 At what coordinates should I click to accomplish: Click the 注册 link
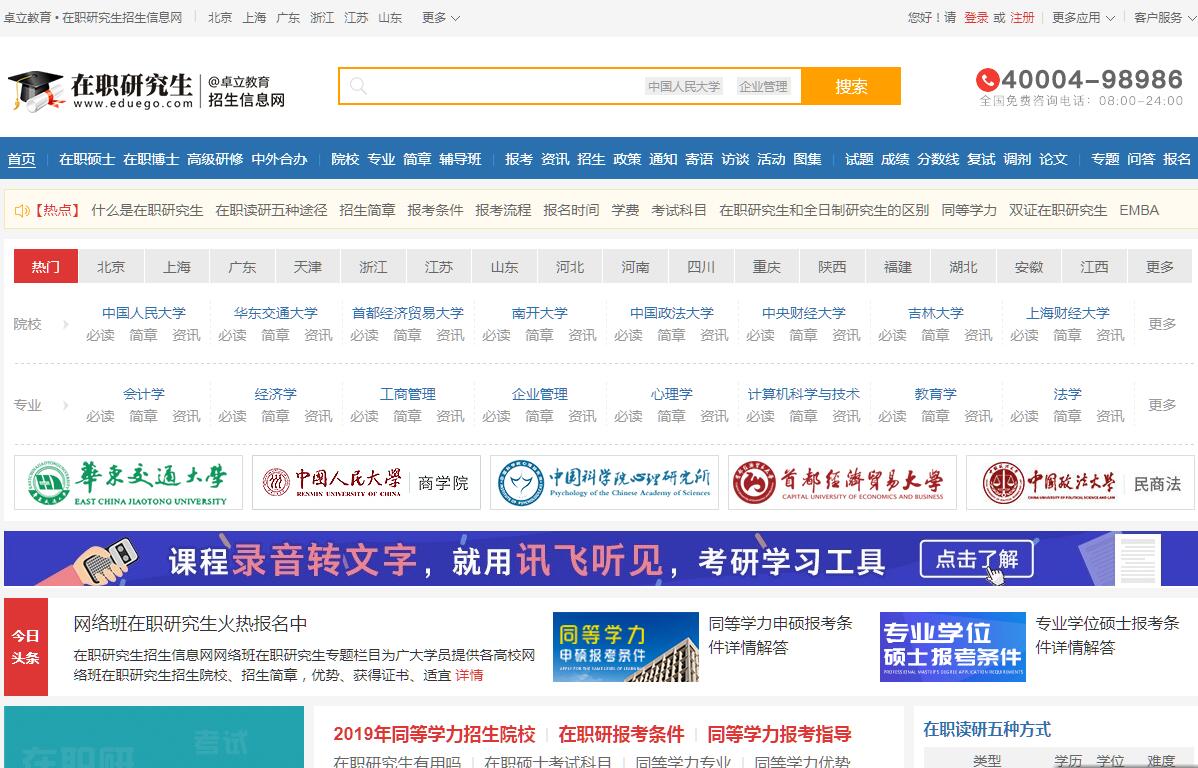tap(1022, 18)
